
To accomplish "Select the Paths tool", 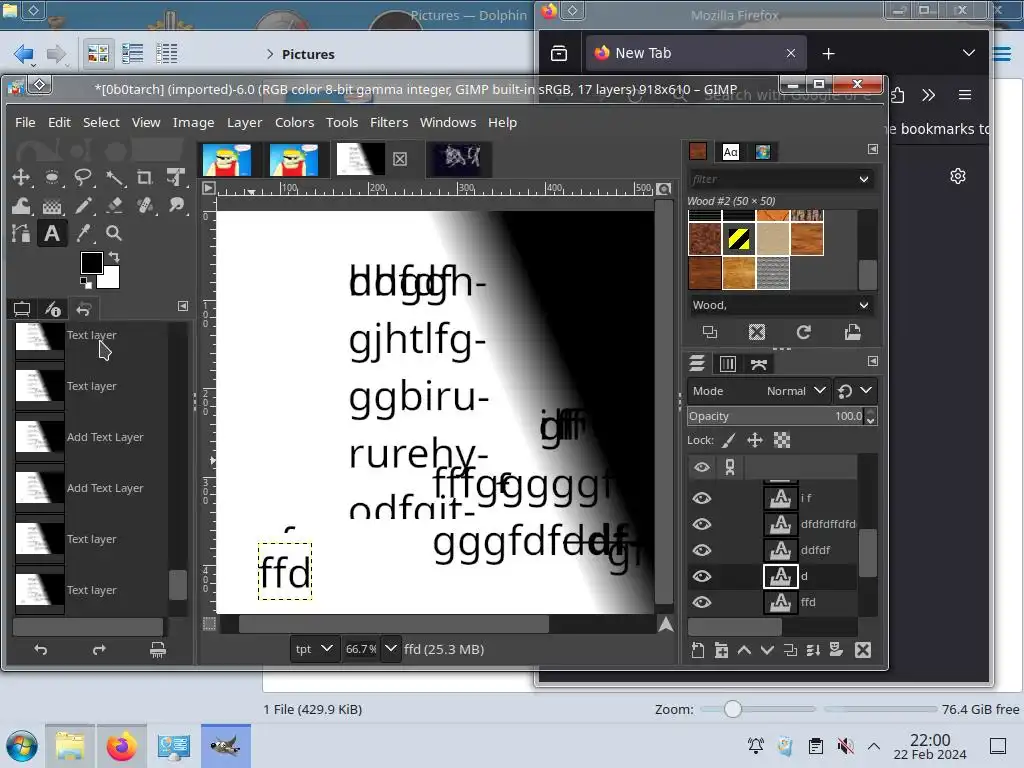I will (21, 233).
